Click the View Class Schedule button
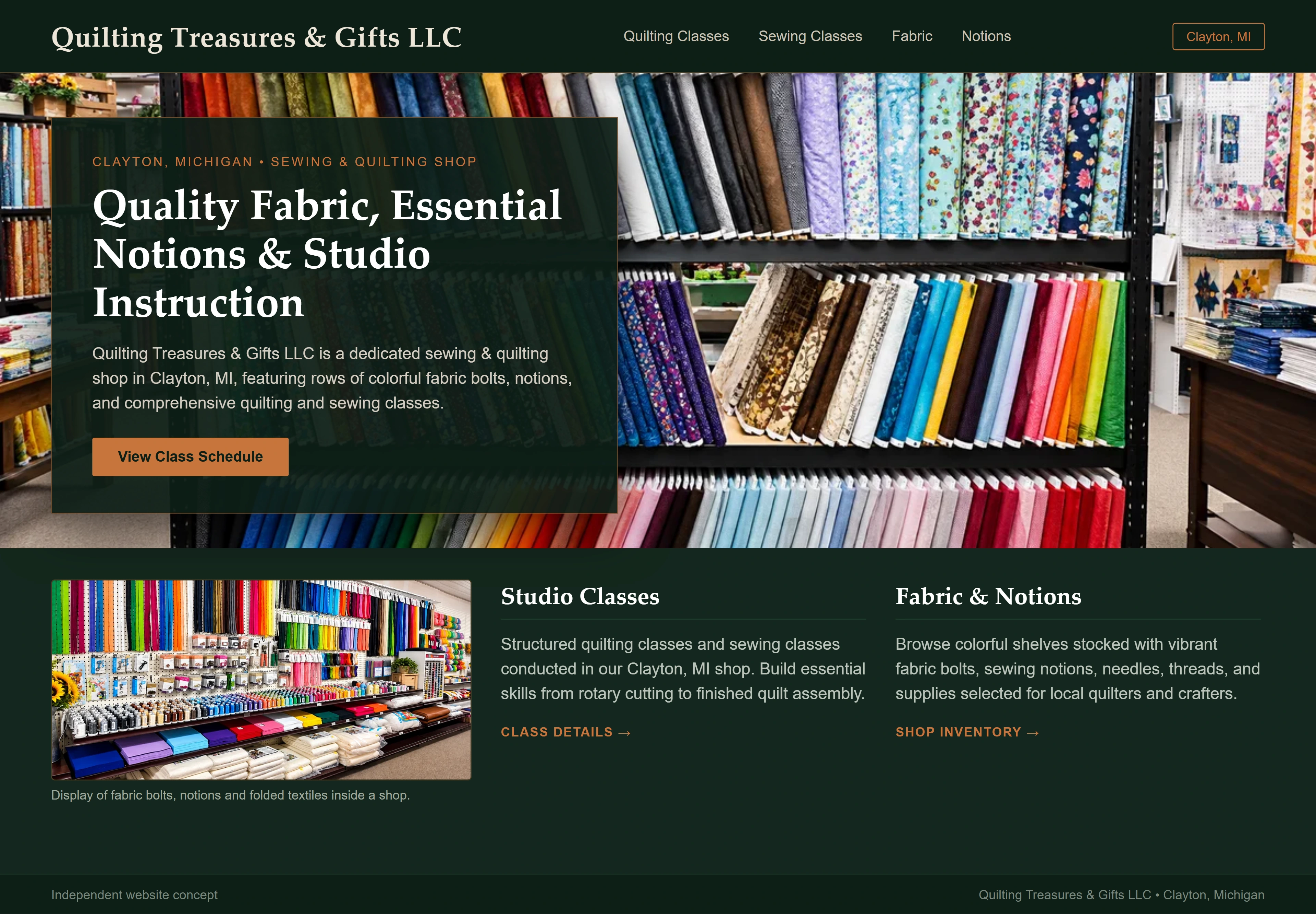1316x914 pixels. click(190, 456)
